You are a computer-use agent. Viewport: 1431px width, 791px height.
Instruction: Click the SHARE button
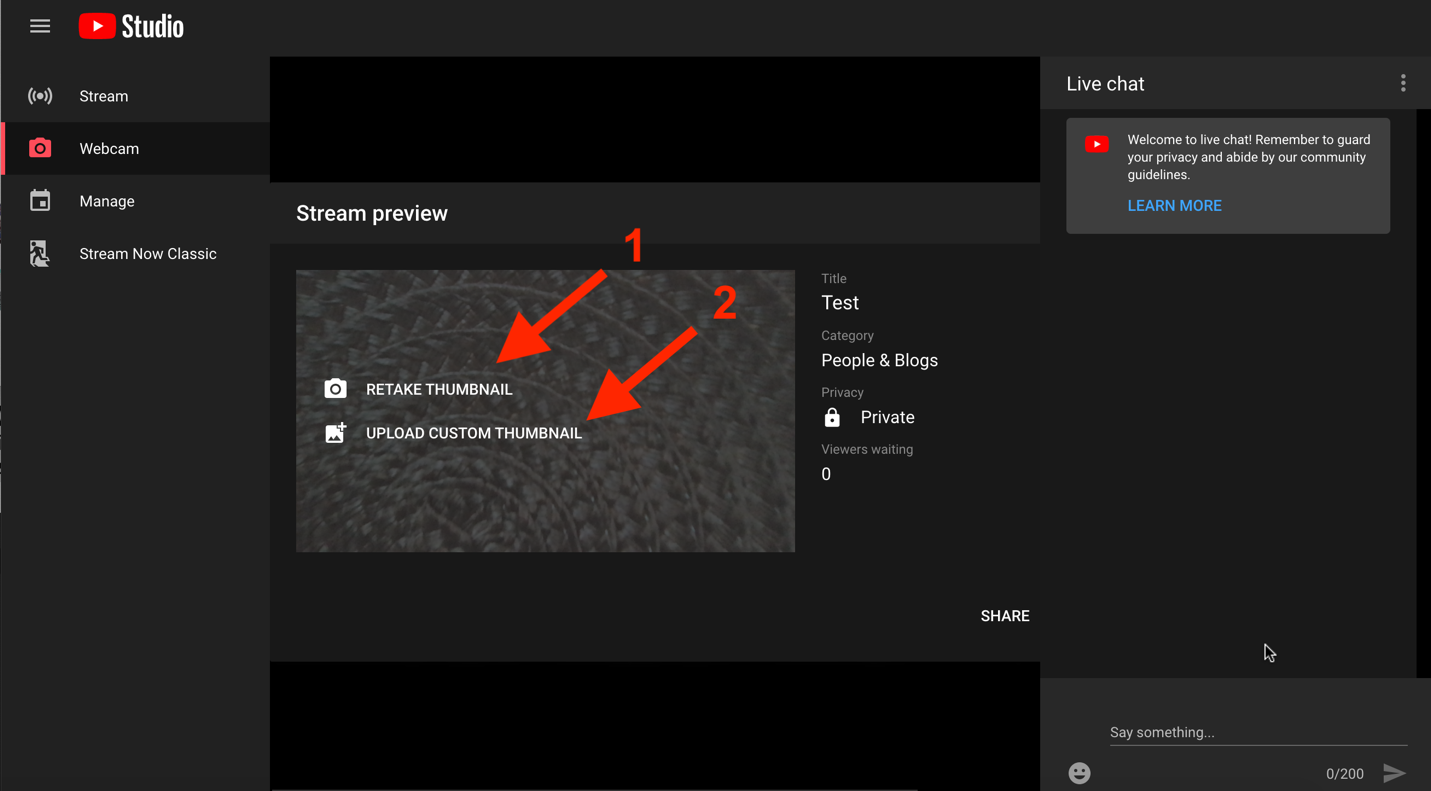point(1005,616)
